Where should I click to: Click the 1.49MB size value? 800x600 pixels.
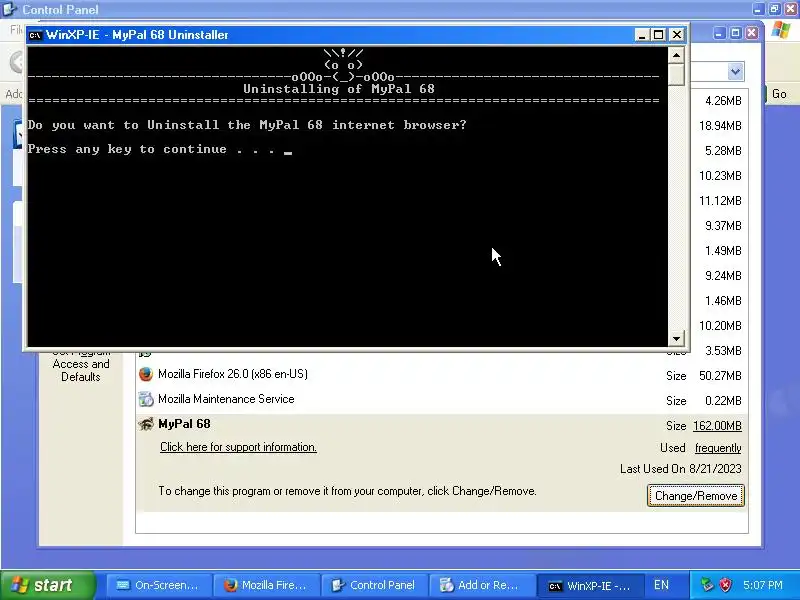tap(723, 251)
